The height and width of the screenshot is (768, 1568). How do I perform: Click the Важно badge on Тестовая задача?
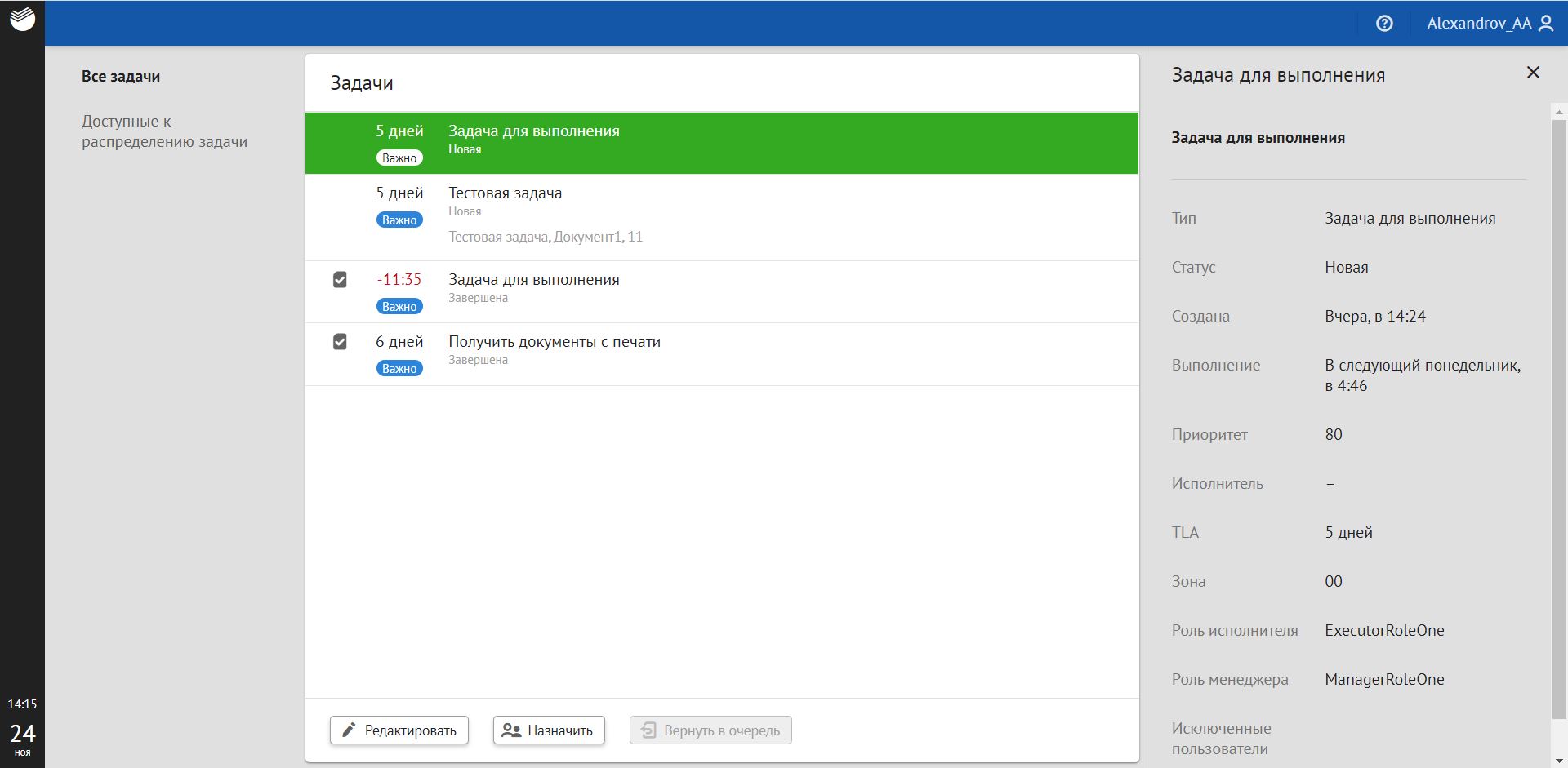pyautogui.click(x=399, y=220)
